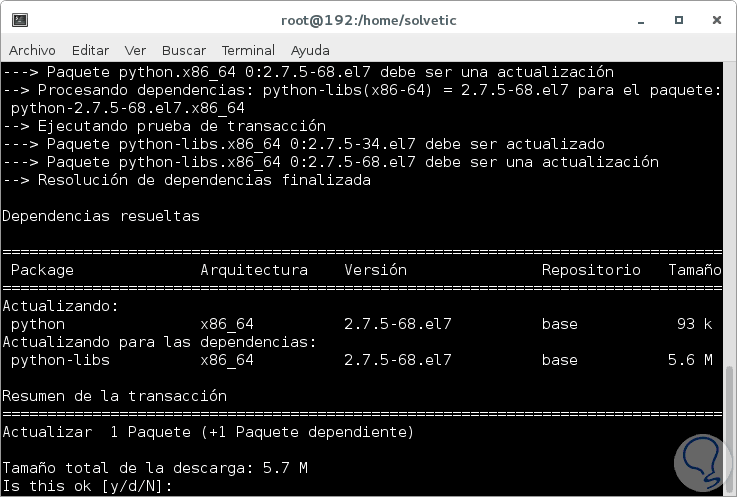
Task: Click the 'Dependencias resueltas' line
Action: click(x=101, y=216)
